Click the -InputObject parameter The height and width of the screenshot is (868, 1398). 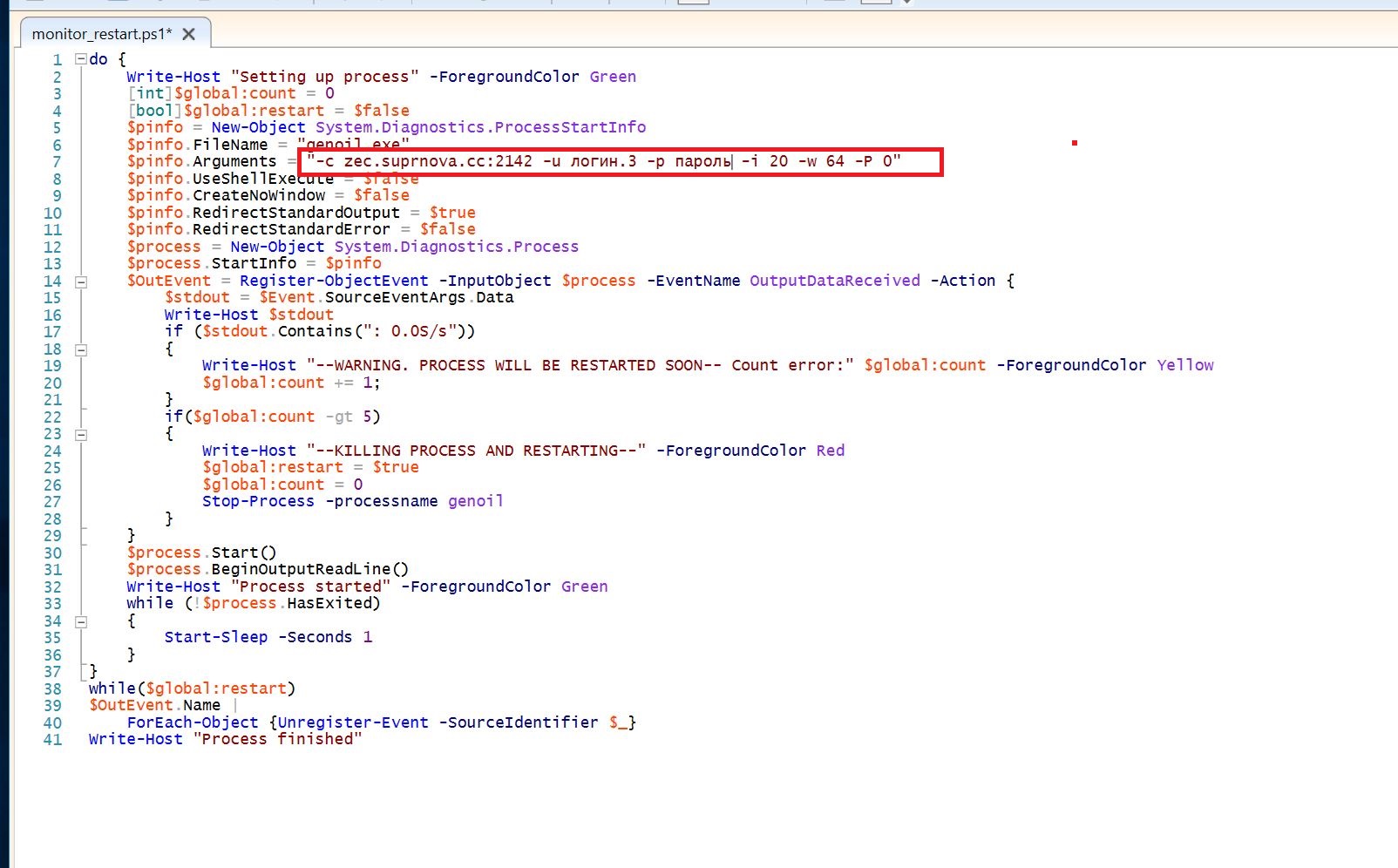click(x=495, y=281)
